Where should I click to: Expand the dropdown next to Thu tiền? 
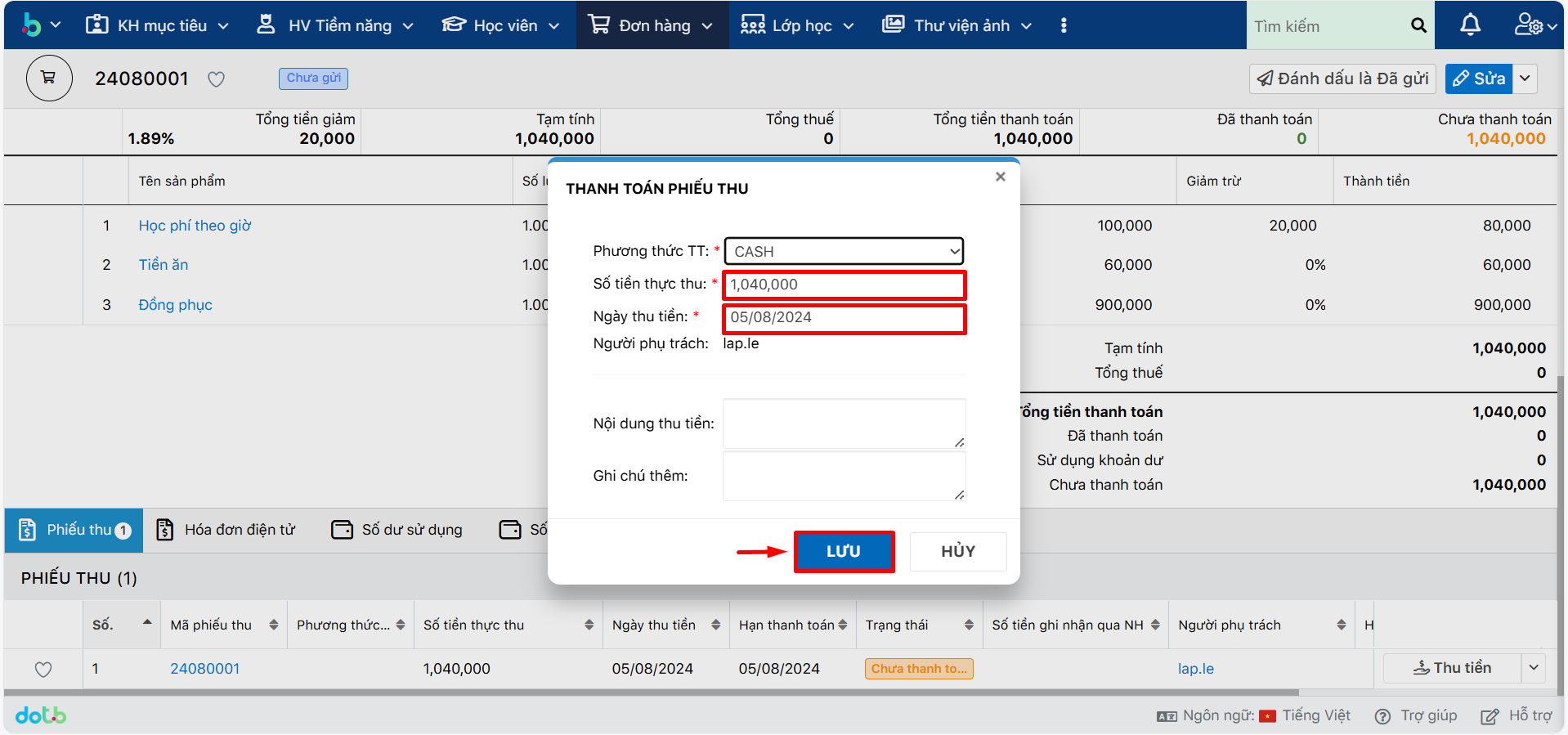pyautogui.click(x=1534, y=668)
